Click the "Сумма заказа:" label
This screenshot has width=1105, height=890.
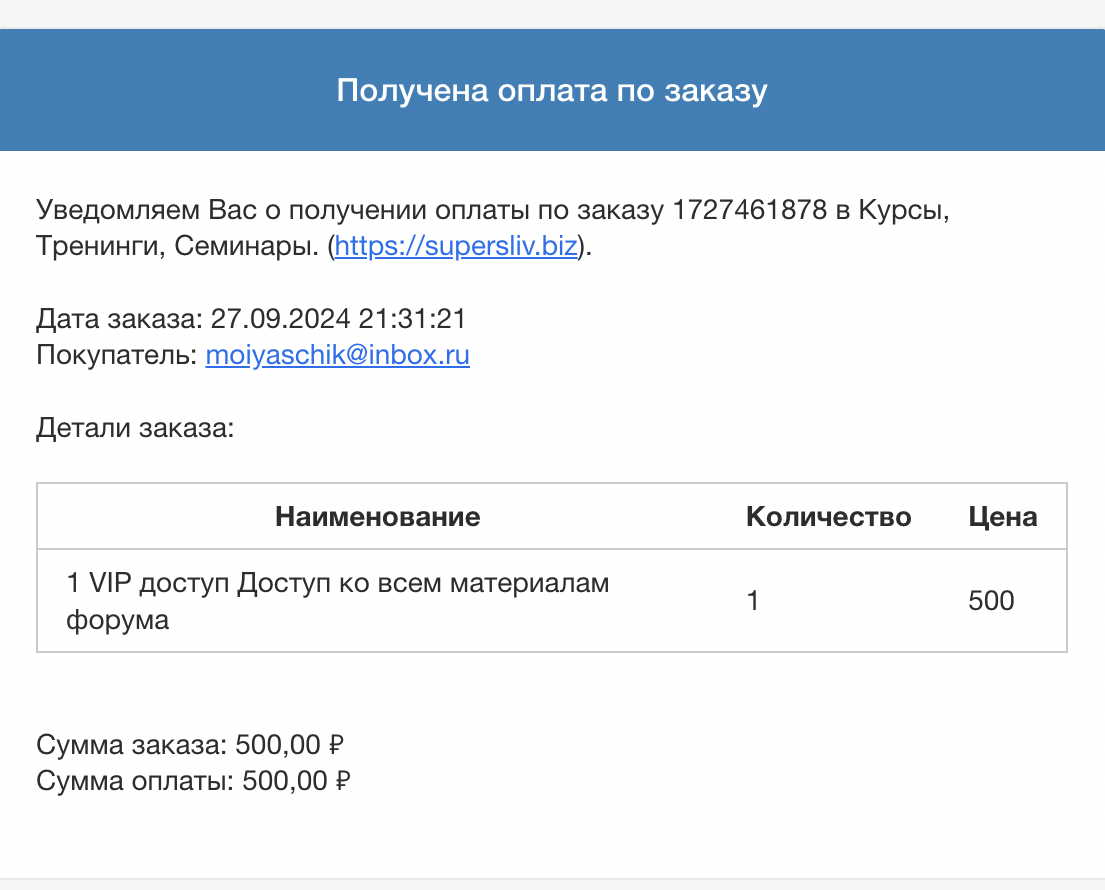[132, 745]
